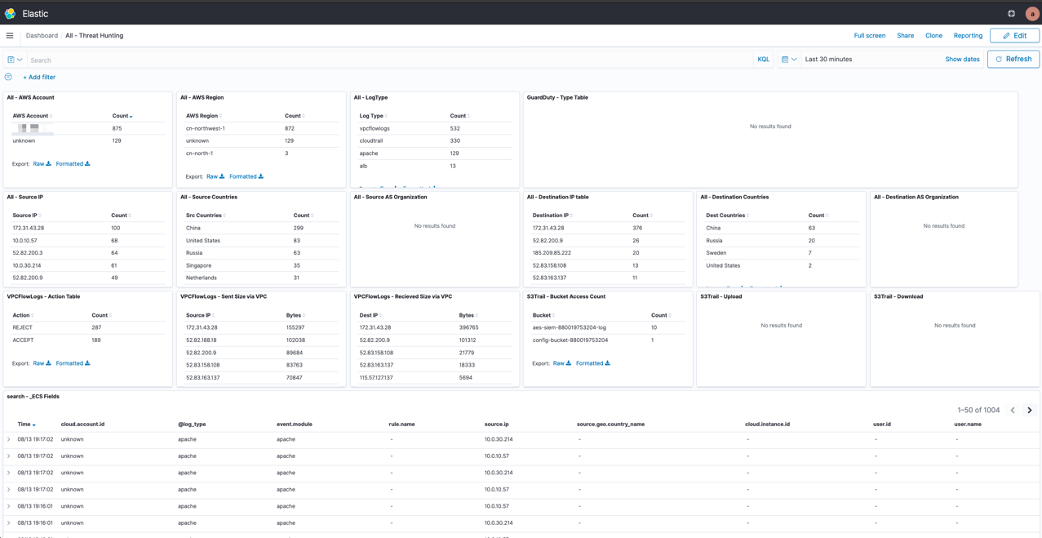Sort by Source IP column header
The width and height of the screenshot is (1042, 538).
point(27,215)
